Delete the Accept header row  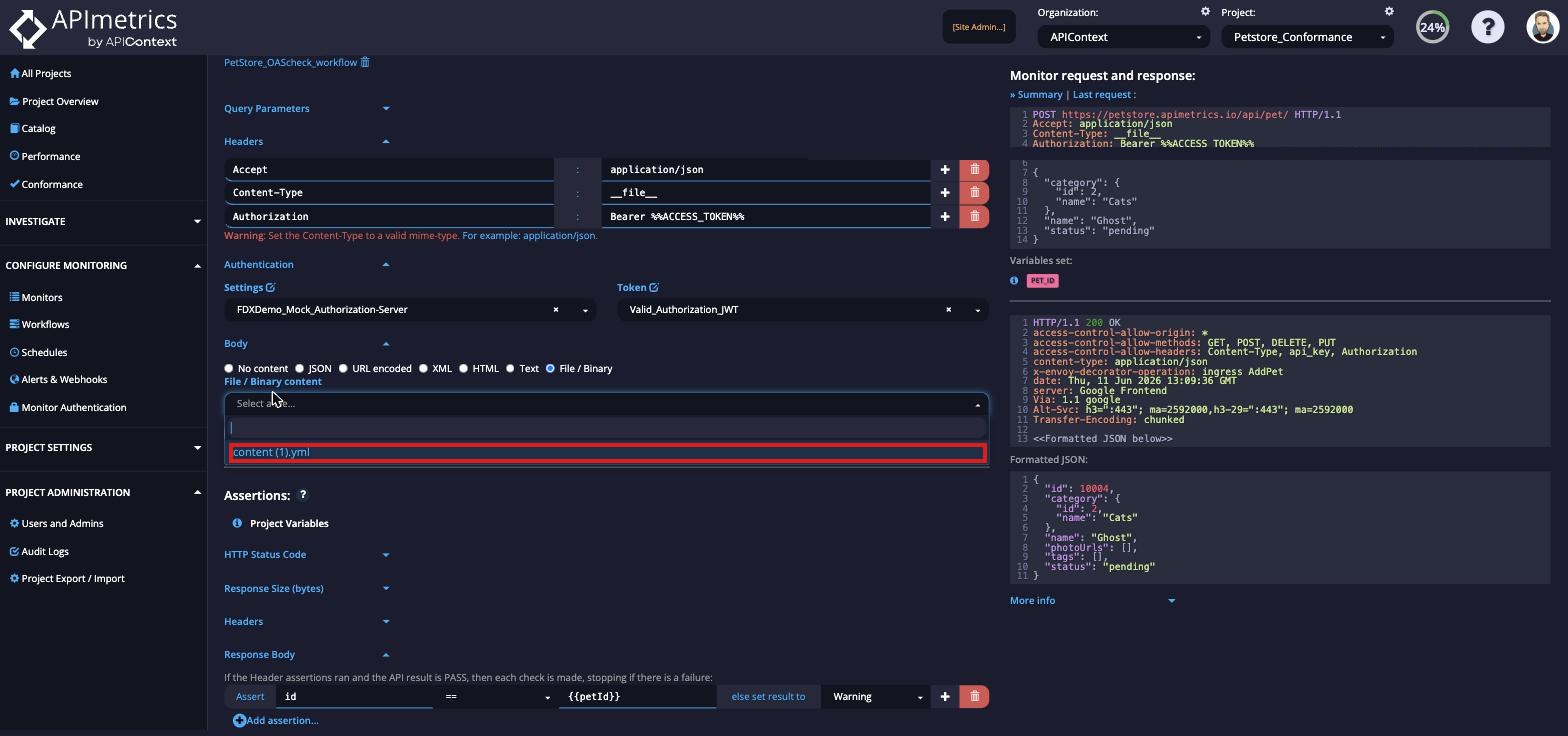[x=975, y=170]
